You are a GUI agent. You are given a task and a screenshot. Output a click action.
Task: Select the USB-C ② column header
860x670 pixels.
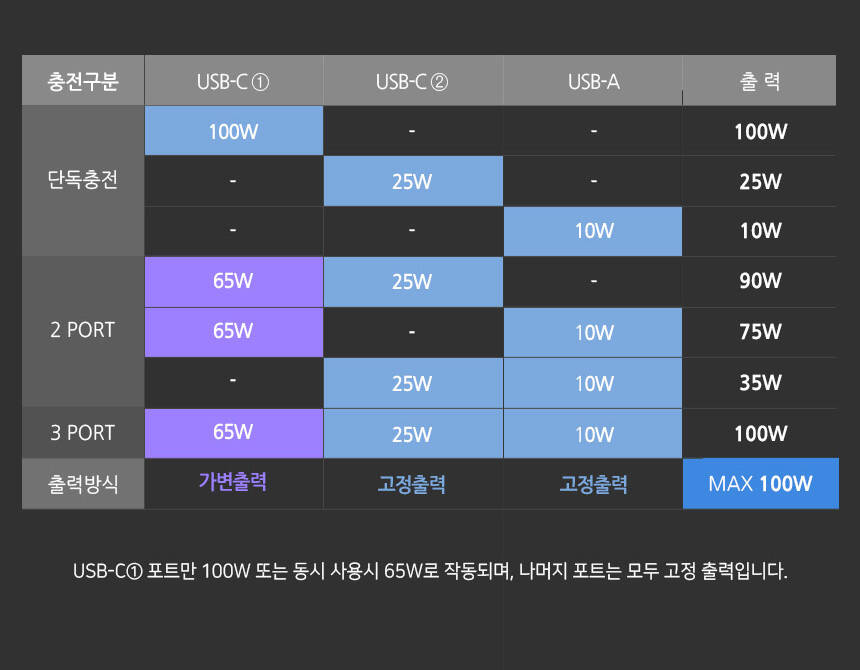pos(412,81)
